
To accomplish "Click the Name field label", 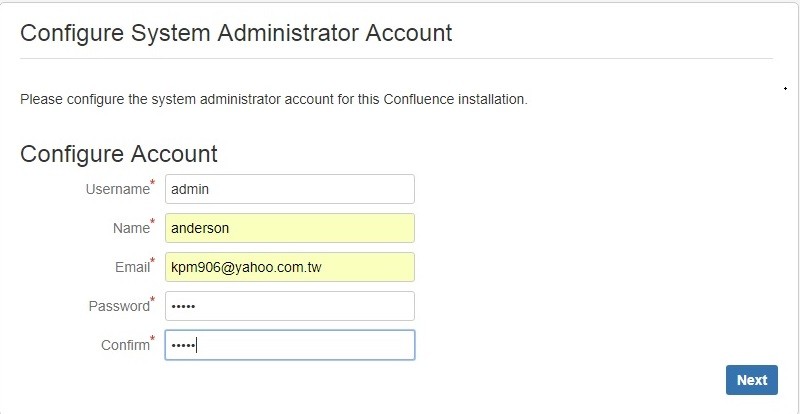I will pyautogui.click(x=130, y=229).
